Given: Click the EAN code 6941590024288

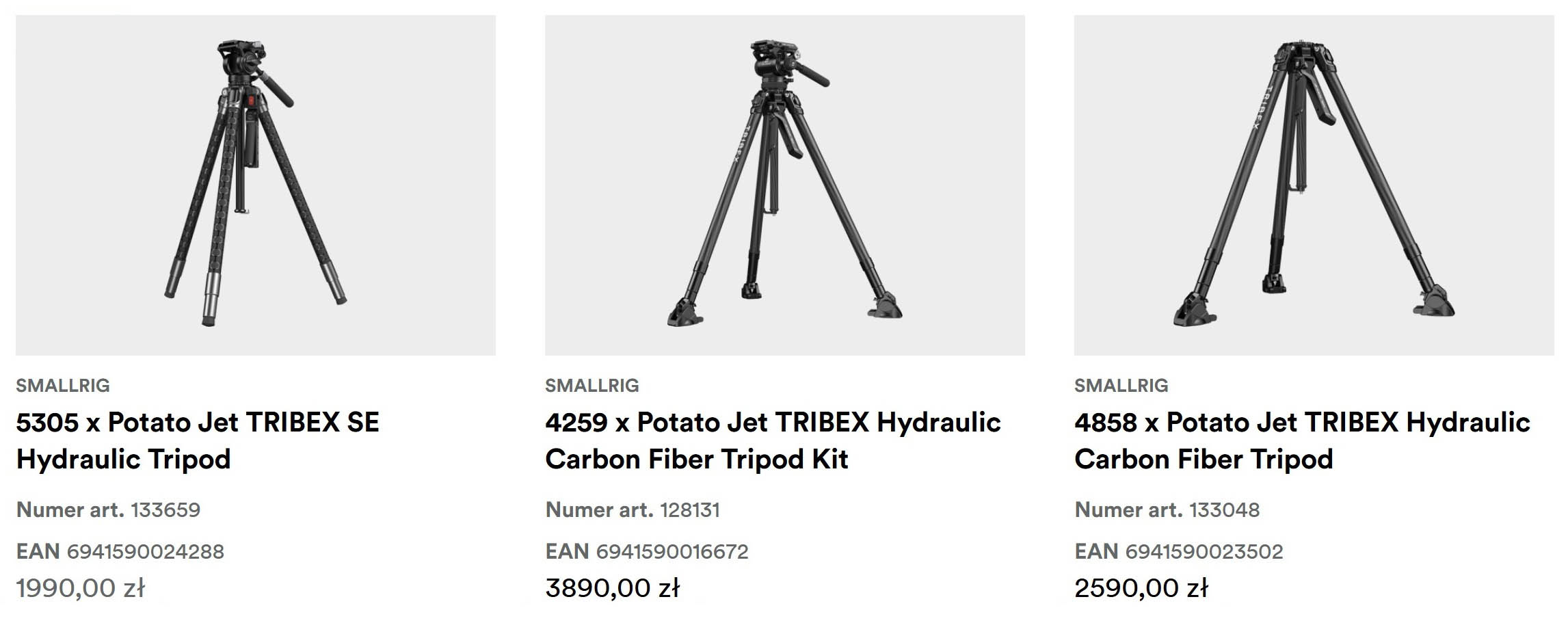Looking at the screenshot, I should 145,552.
